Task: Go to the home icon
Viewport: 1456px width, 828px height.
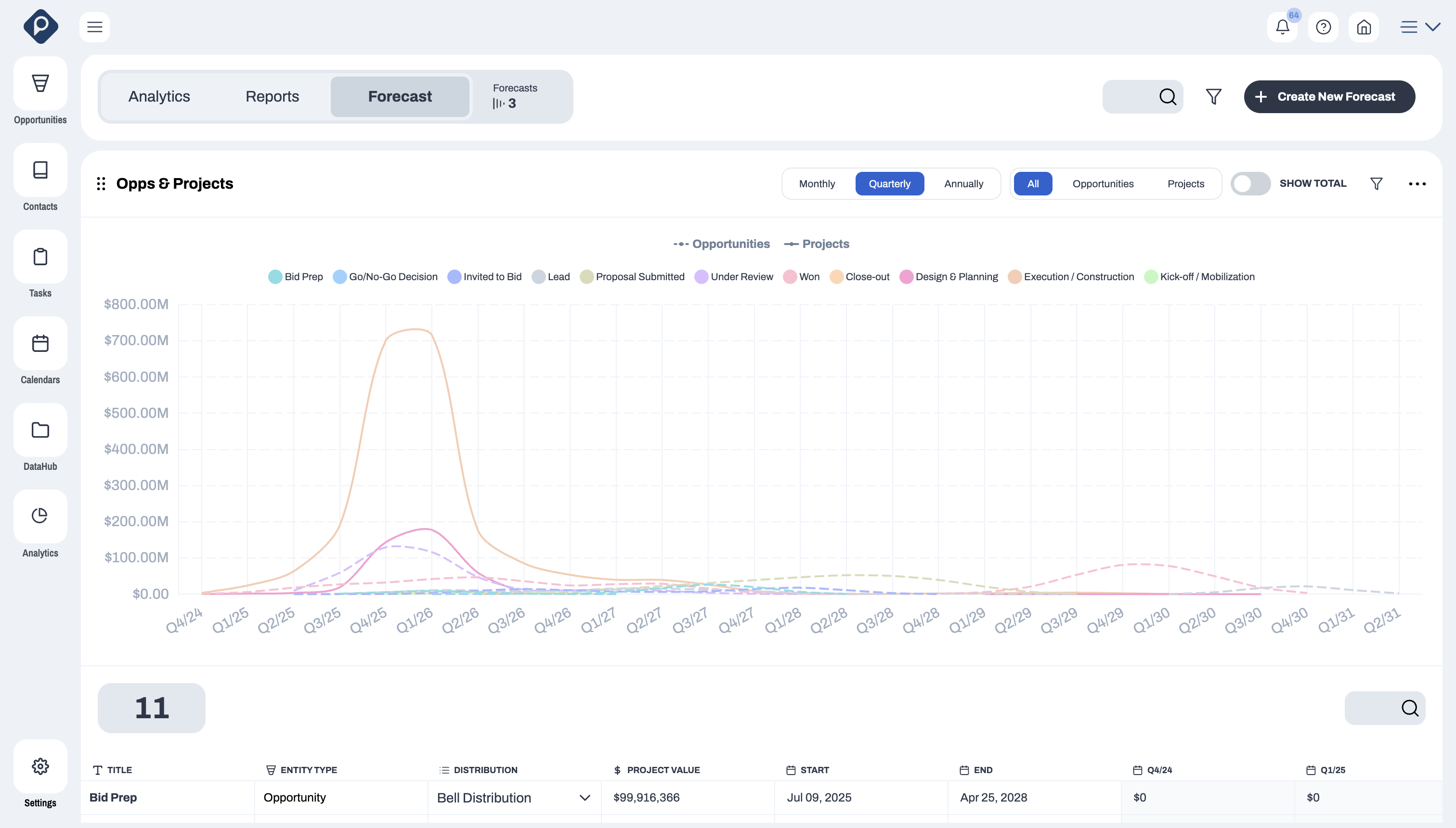Action: (x=1363, y=27)
